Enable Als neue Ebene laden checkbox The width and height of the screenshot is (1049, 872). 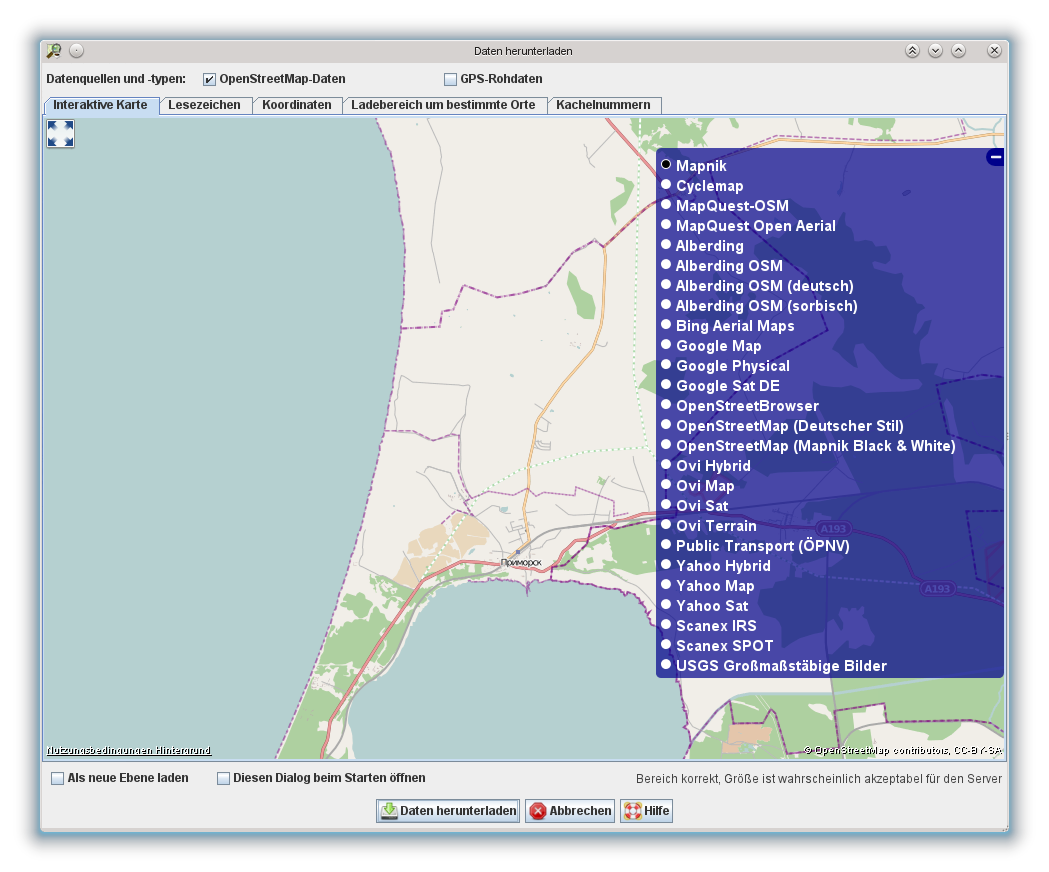point(58,778)
